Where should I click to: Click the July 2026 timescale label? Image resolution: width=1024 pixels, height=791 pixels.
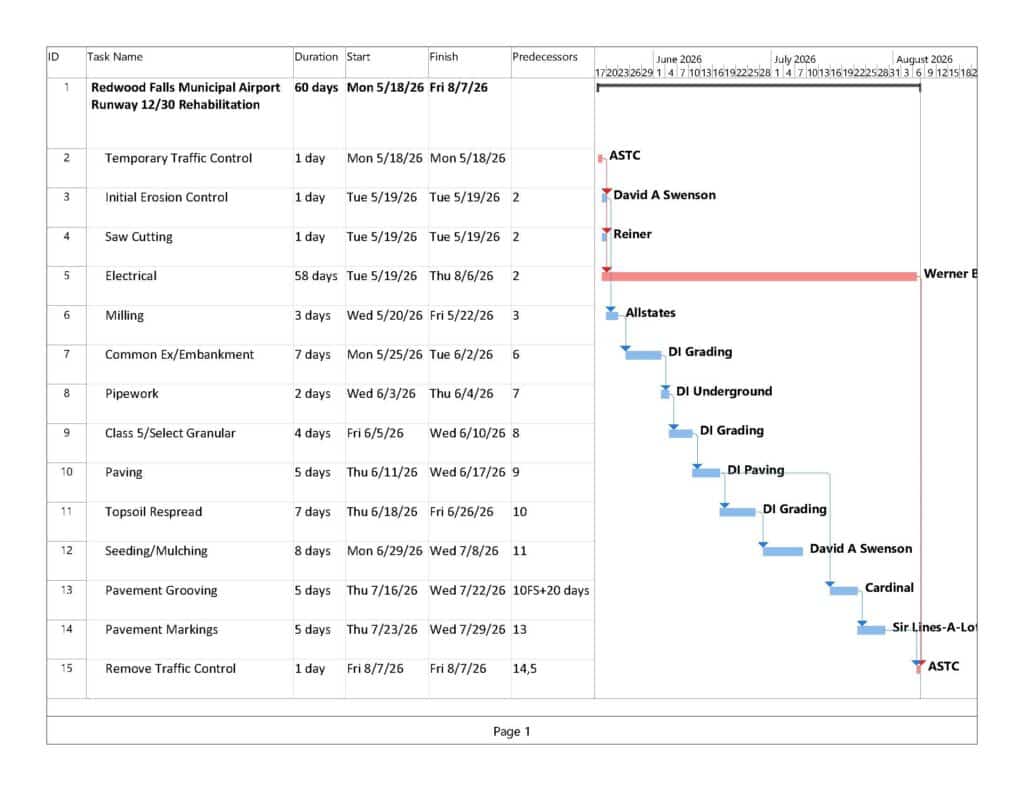pyautogui.click(x=795, y=59)
